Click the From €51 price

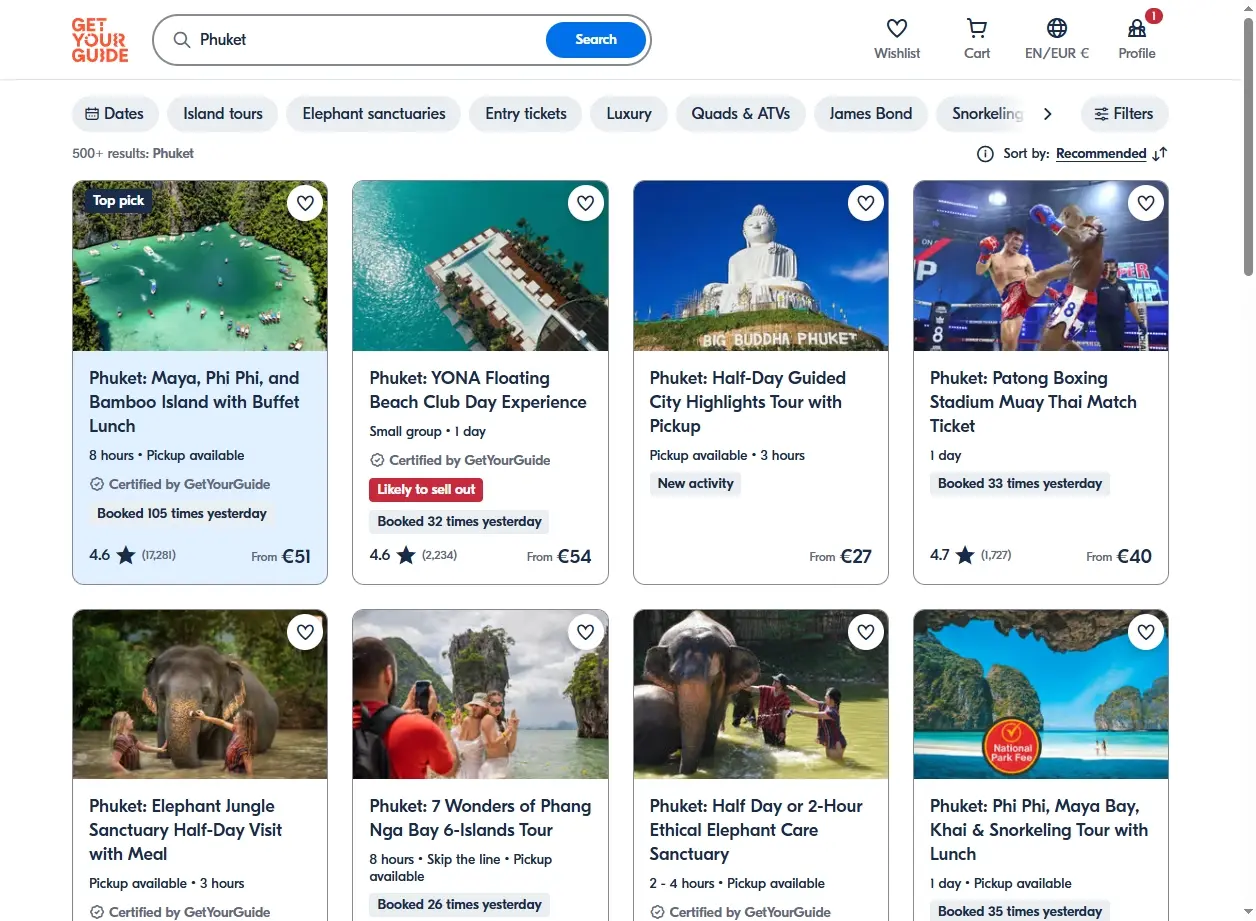281,556
